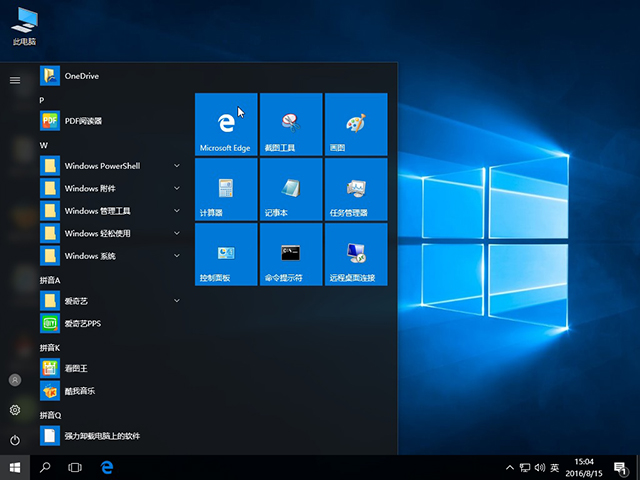Click the volume speaker tray icon
This screenshot has height=480, width=640.
pos(540,467)
